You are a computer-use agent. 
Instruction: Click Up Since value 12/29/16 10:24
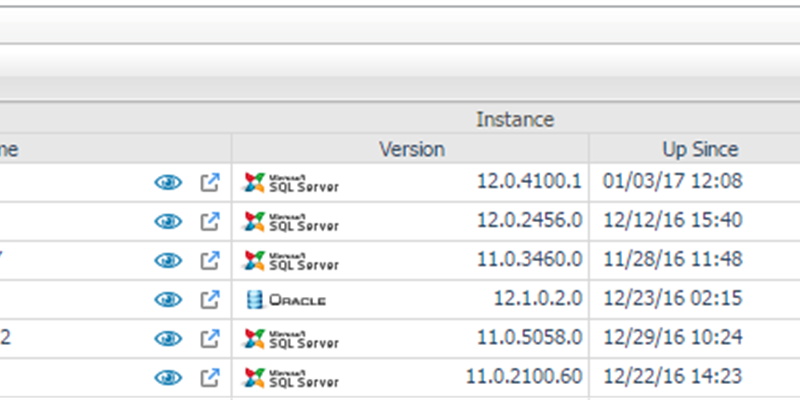(x=672, y=338)
